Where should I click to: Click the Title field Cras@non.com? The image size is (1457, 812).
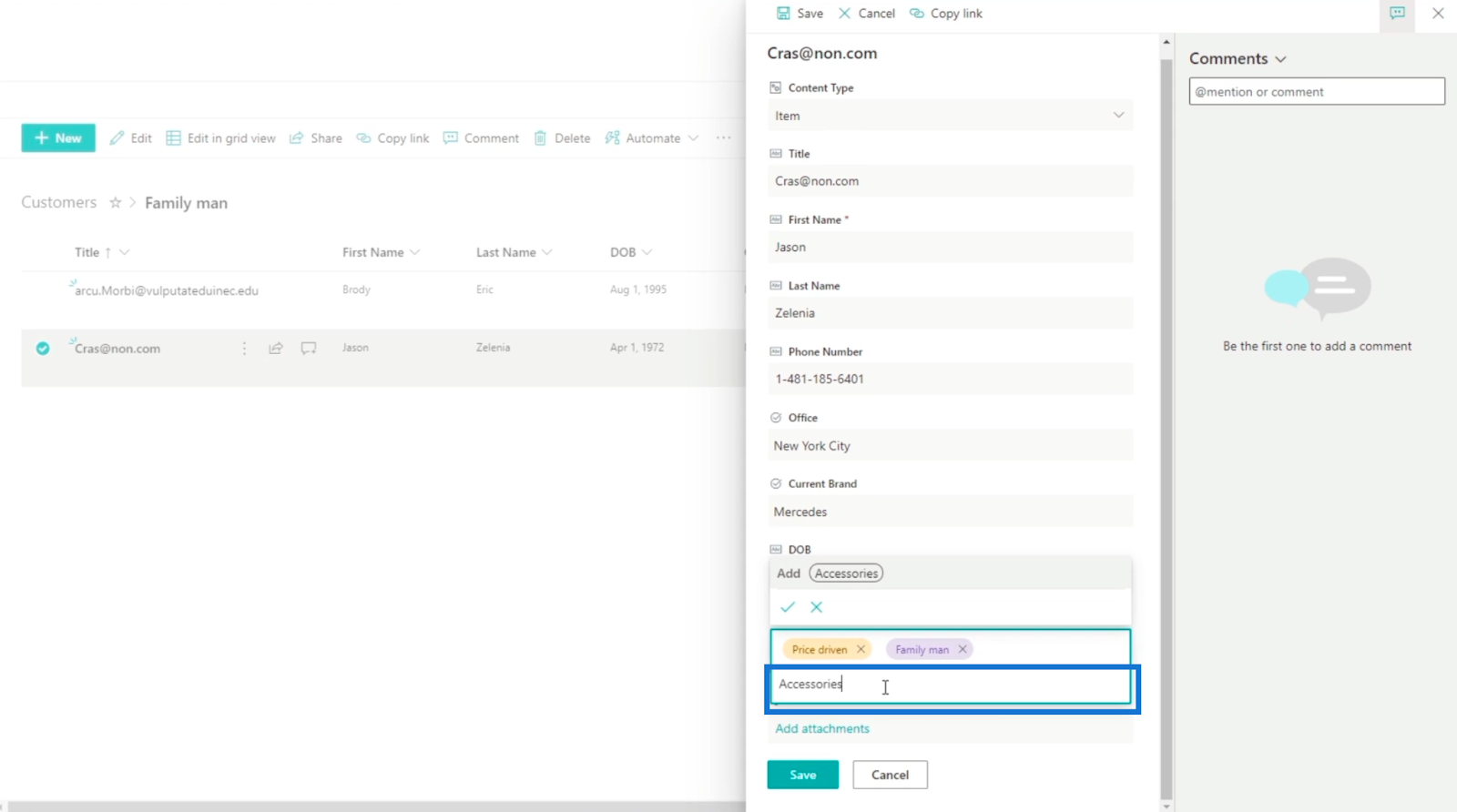[x=951, y=181]
